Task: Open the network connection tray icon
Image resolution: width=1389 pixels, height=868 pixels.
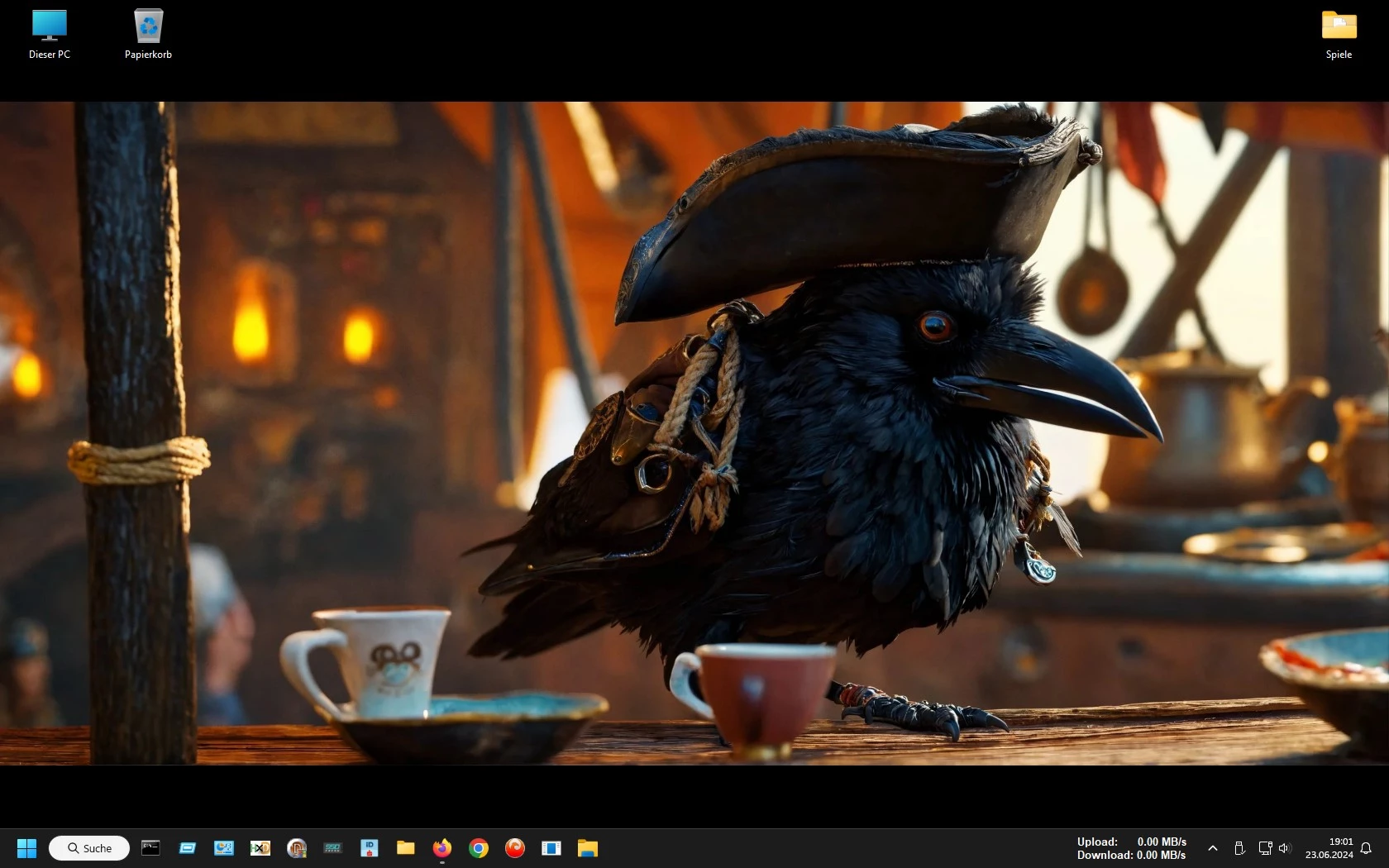Action: coord(1265,847)
